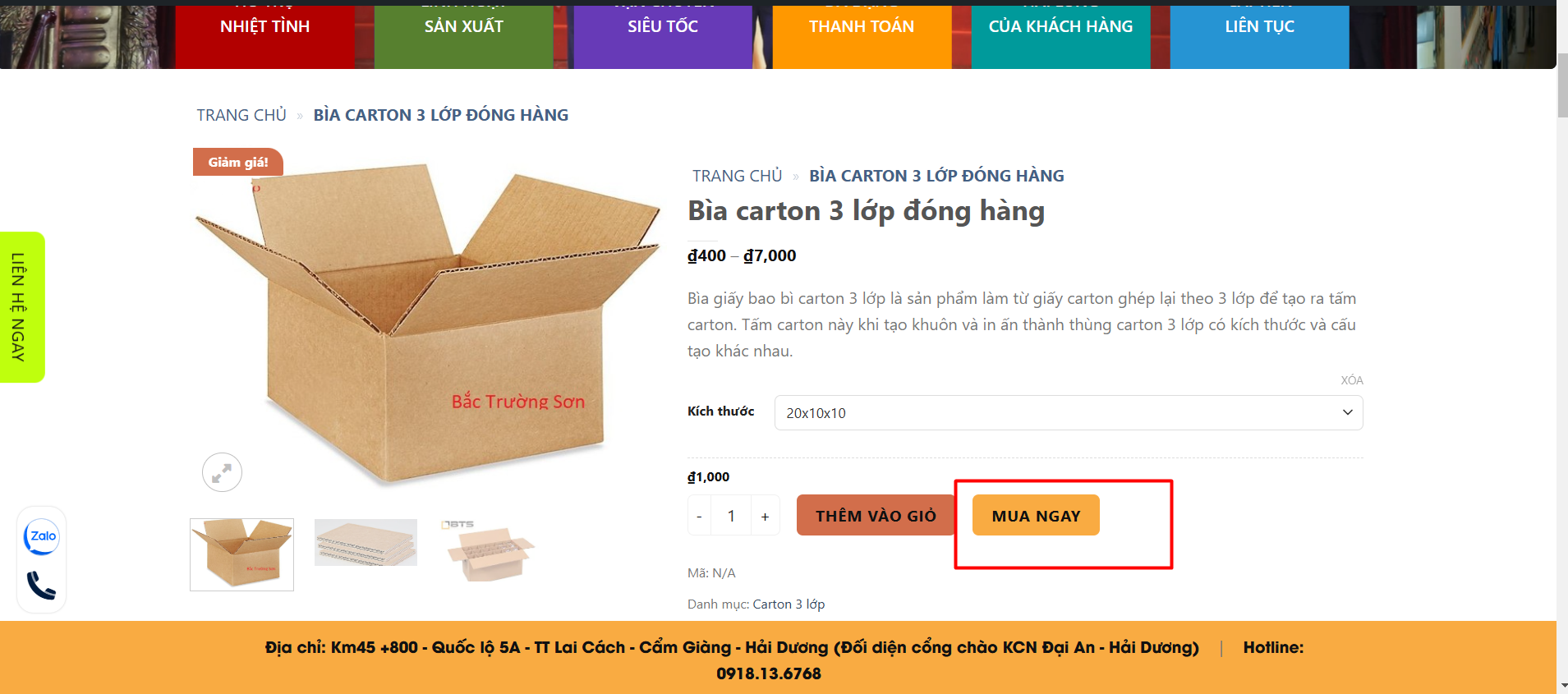Viewport: 1568px width, 694px height.
Task: Expand the product image fullscreen icon
Action: [222, 472]
